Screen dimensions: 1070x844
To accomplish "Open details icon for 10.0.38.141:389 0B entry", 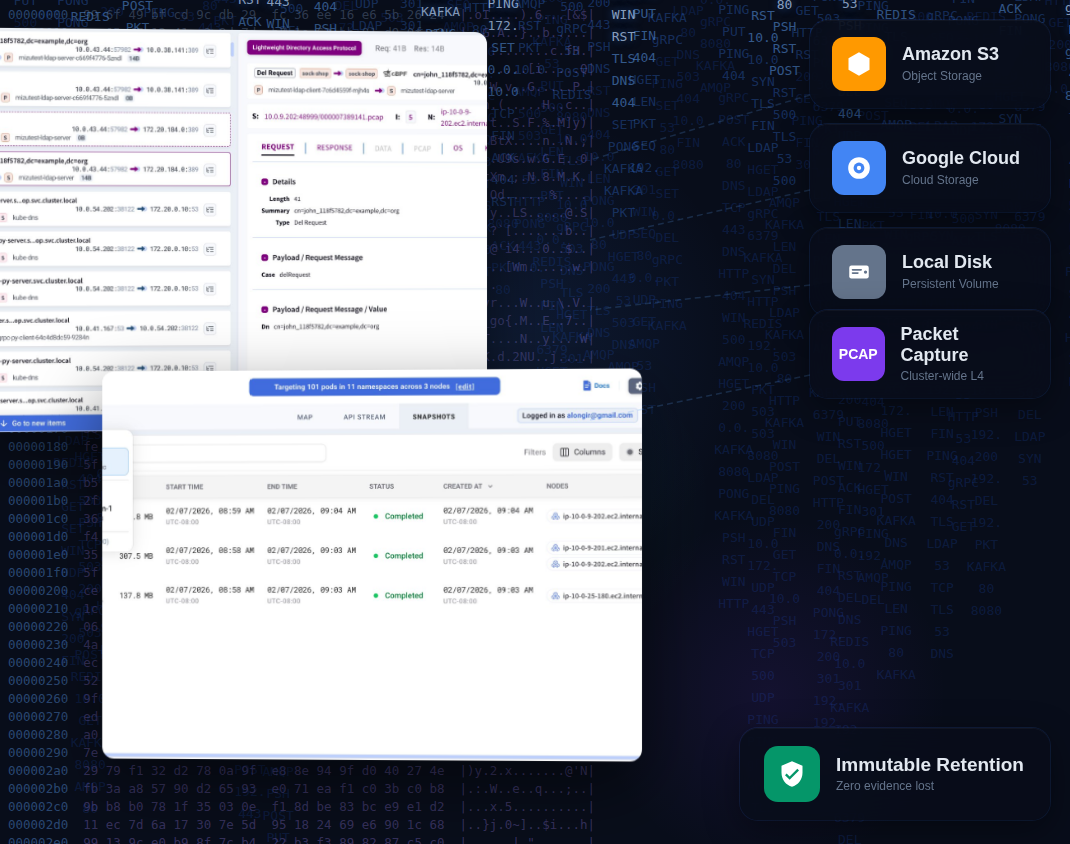I will (210, 90).
